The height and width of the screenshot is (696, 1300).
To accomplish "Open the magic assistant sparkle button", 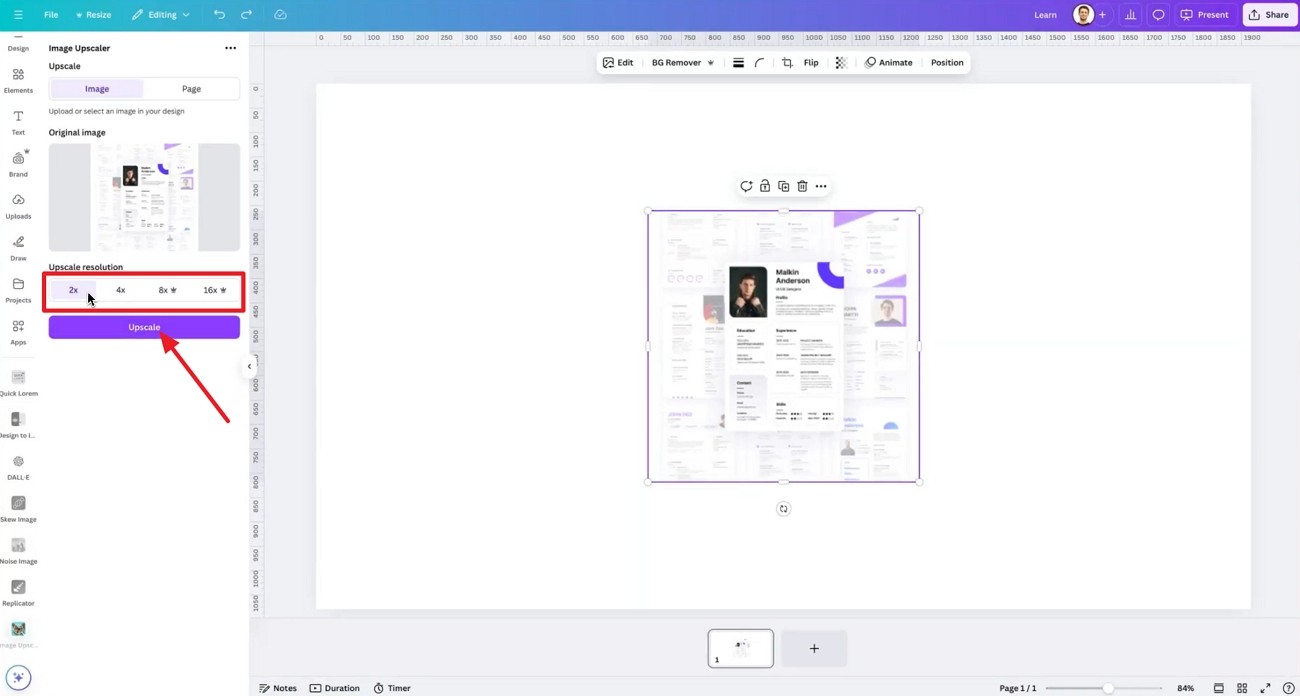I will (18, 677).
